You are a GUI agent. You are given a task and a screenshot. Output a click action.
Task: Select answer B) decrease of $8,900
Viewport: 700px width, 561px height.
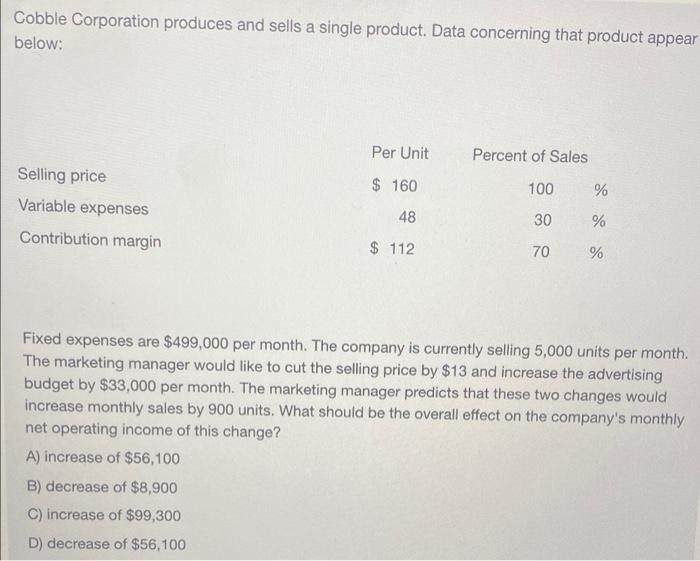tap(102, 487)
